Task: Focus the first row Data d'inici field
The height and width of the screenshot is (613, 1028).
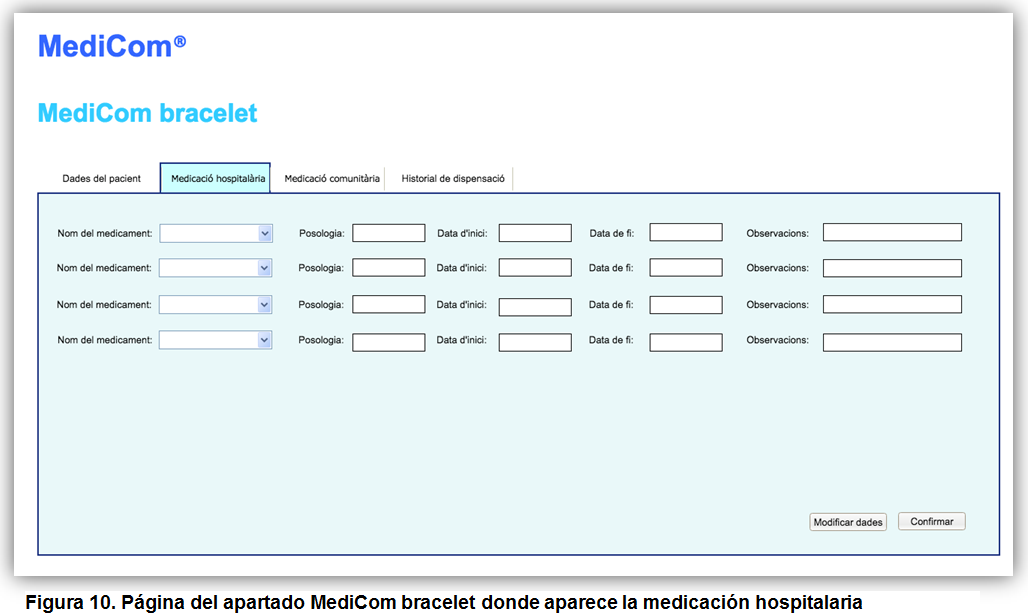Action: coord(535,233)
